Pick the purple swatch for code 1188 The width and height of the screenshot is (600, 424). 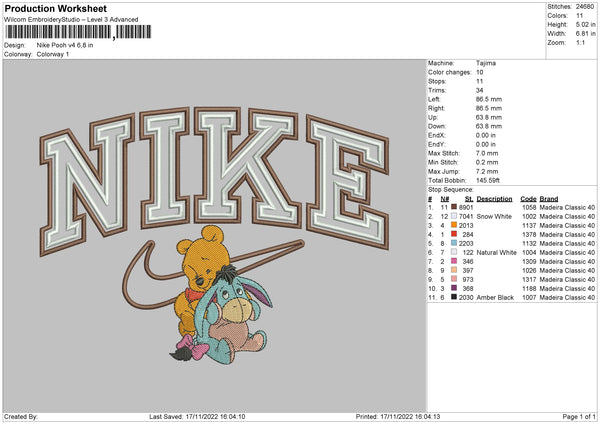click(454, 288)
